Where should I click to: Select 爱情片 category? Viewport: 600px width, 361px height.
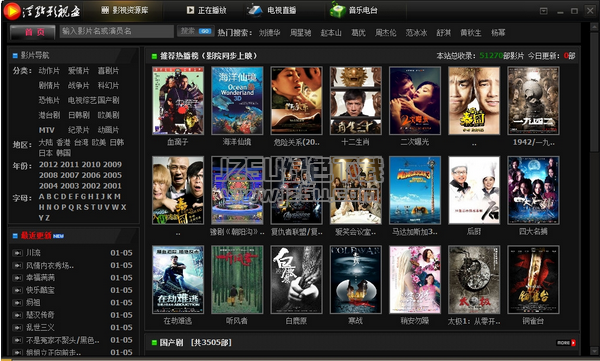tap(78, 71)
